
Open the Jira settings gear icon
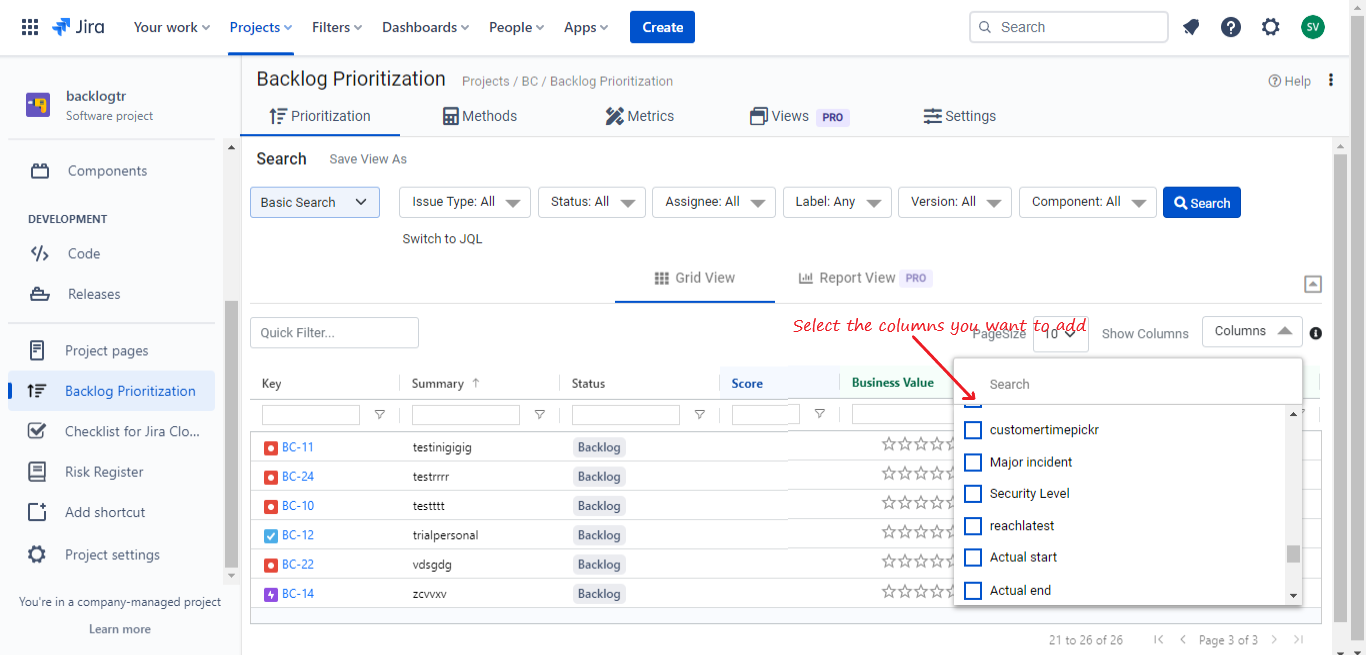coord(1271,27)
